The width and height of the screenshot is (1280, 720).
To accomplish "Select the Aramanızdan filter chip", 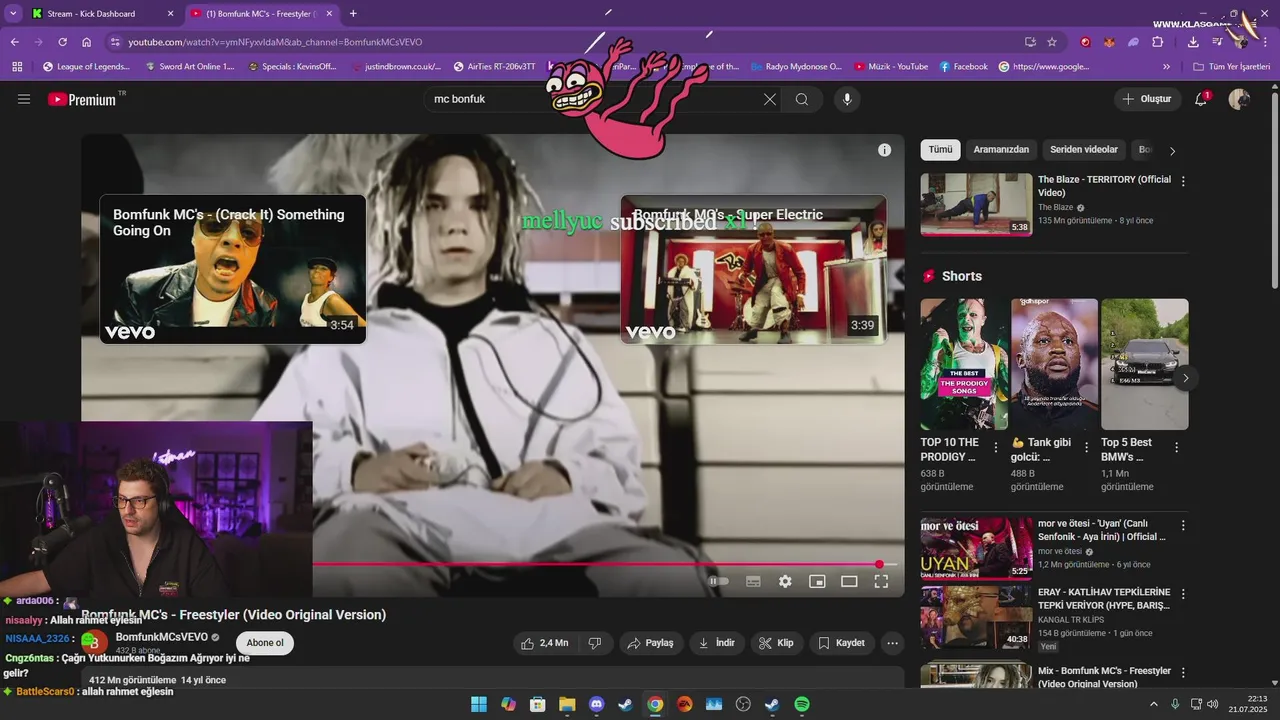I will (x=1001, y=150).
